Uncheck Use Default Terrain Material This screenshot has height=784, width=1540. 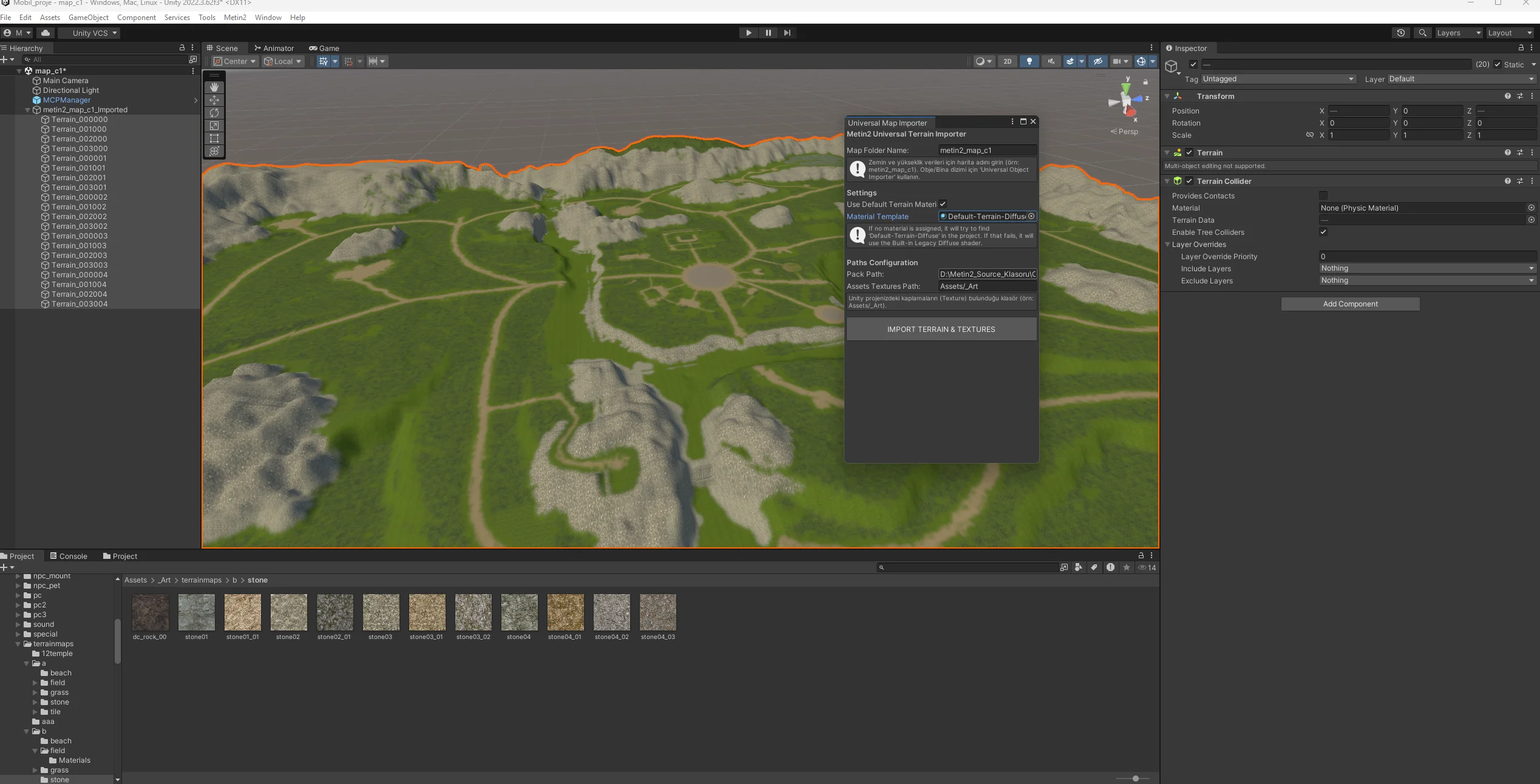943,204
